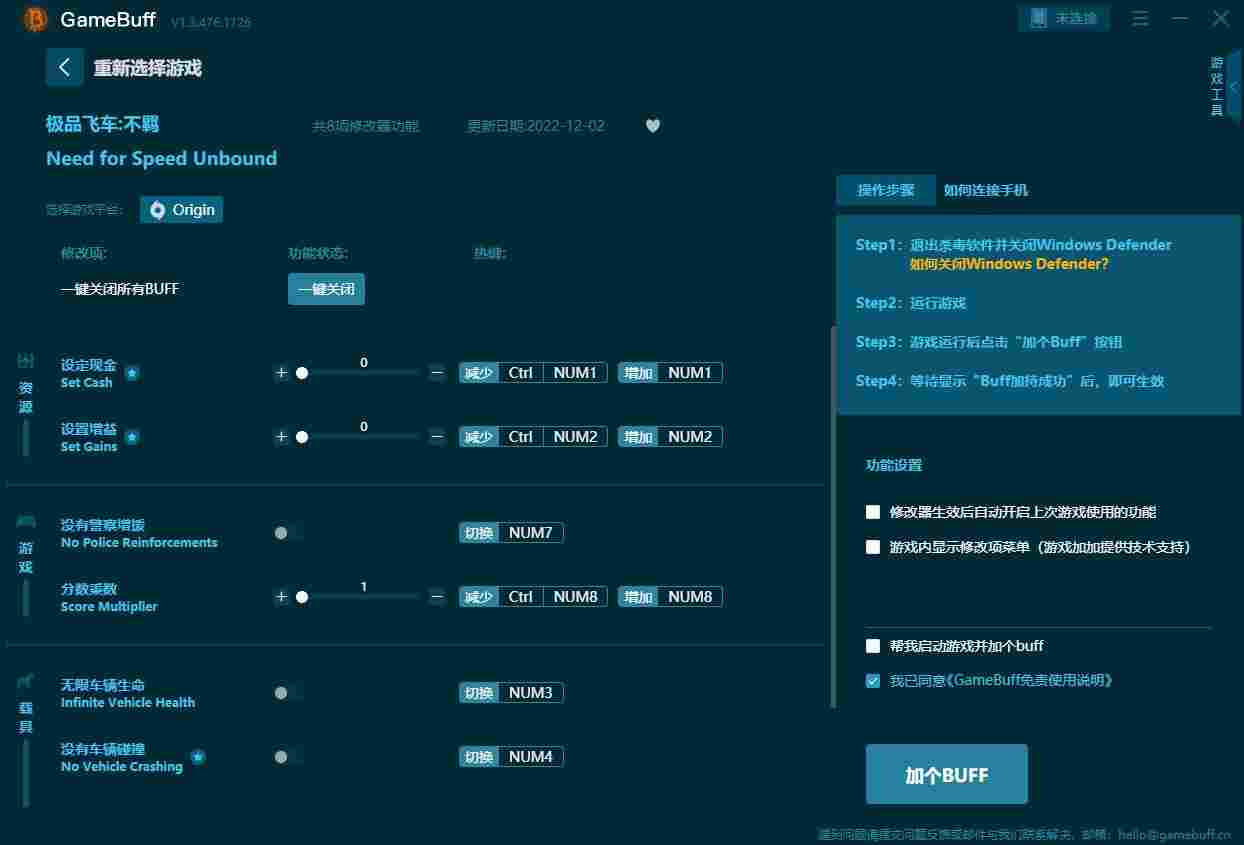The image size is (1244, 845).
Task: Select the resources category icon
Action: click(x=26, y=360)
